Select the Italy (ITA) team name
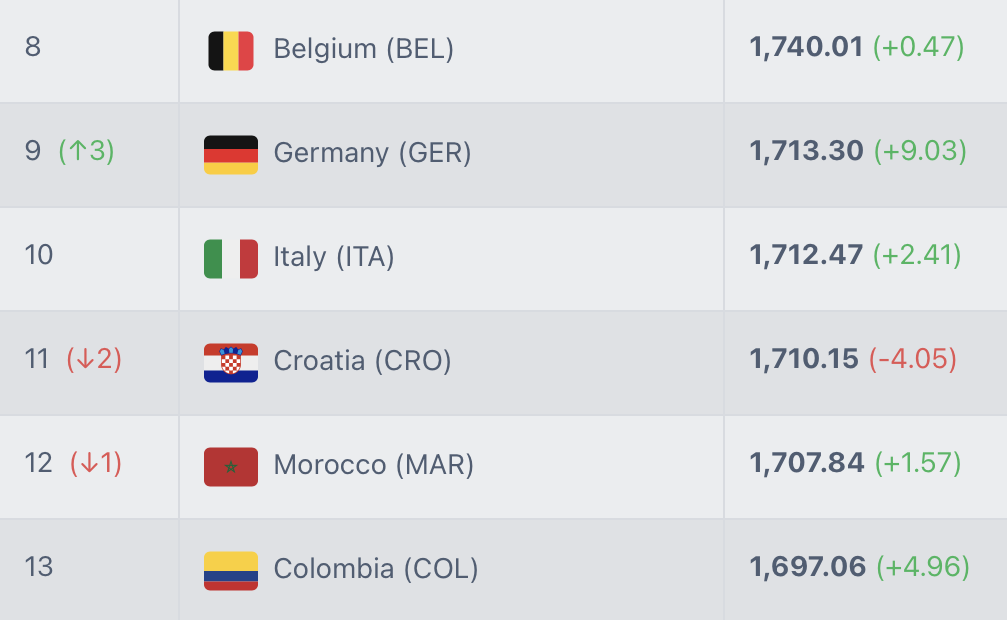The height and width of the screenshot is (620, 1007). [334, 257]
